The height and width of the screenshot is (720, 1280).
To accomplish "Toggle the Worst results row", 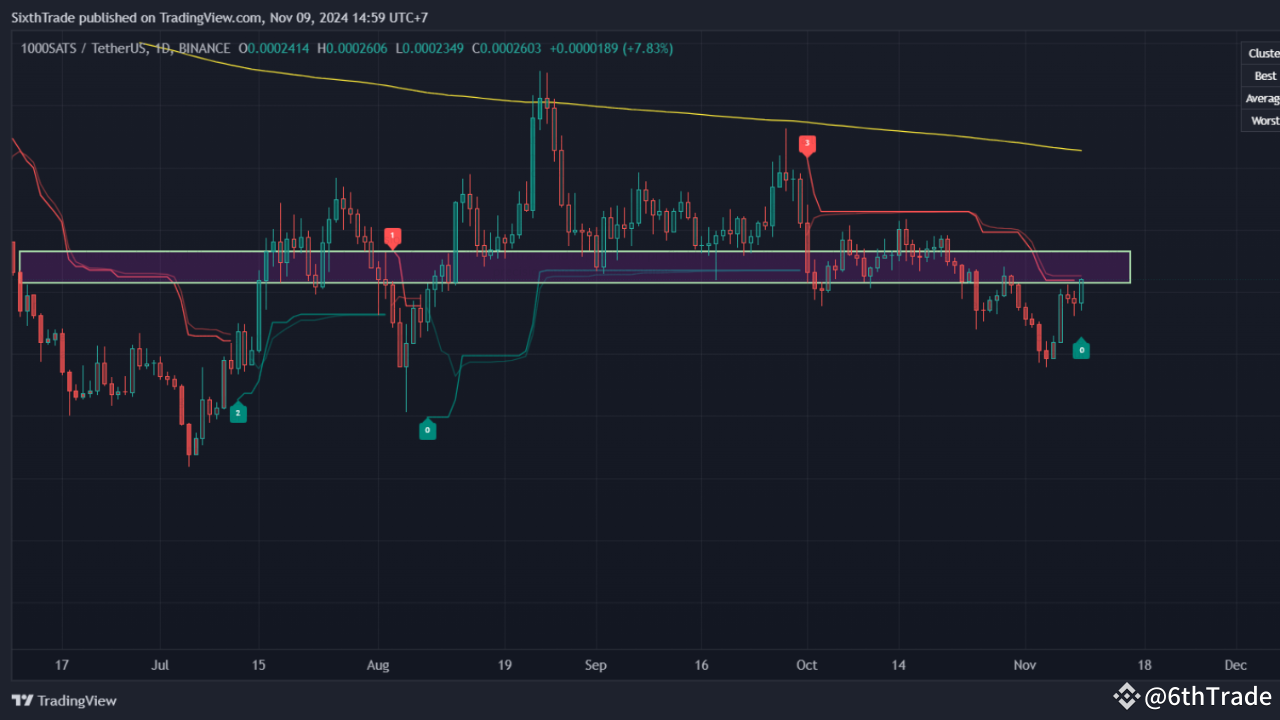I will 1263,119.
